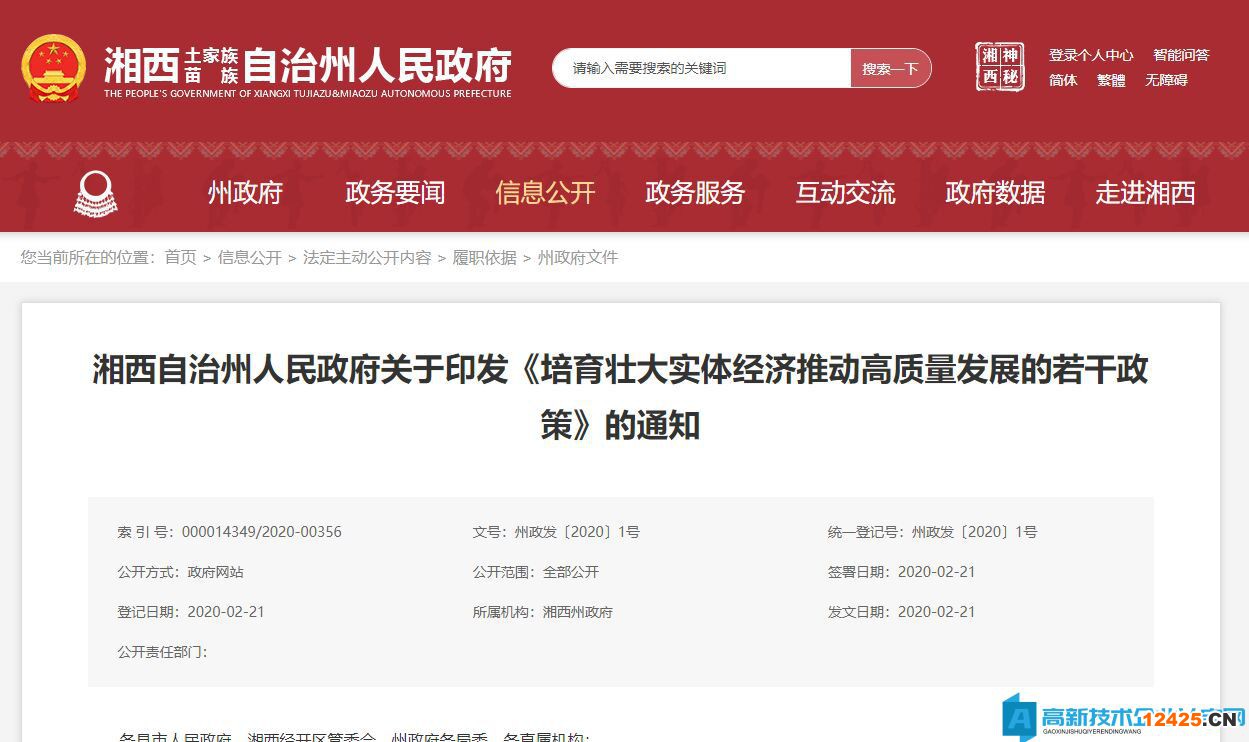This screenshot has width=1249, height=742.
Task: Open the 互动交流 section
Action: 845,193
